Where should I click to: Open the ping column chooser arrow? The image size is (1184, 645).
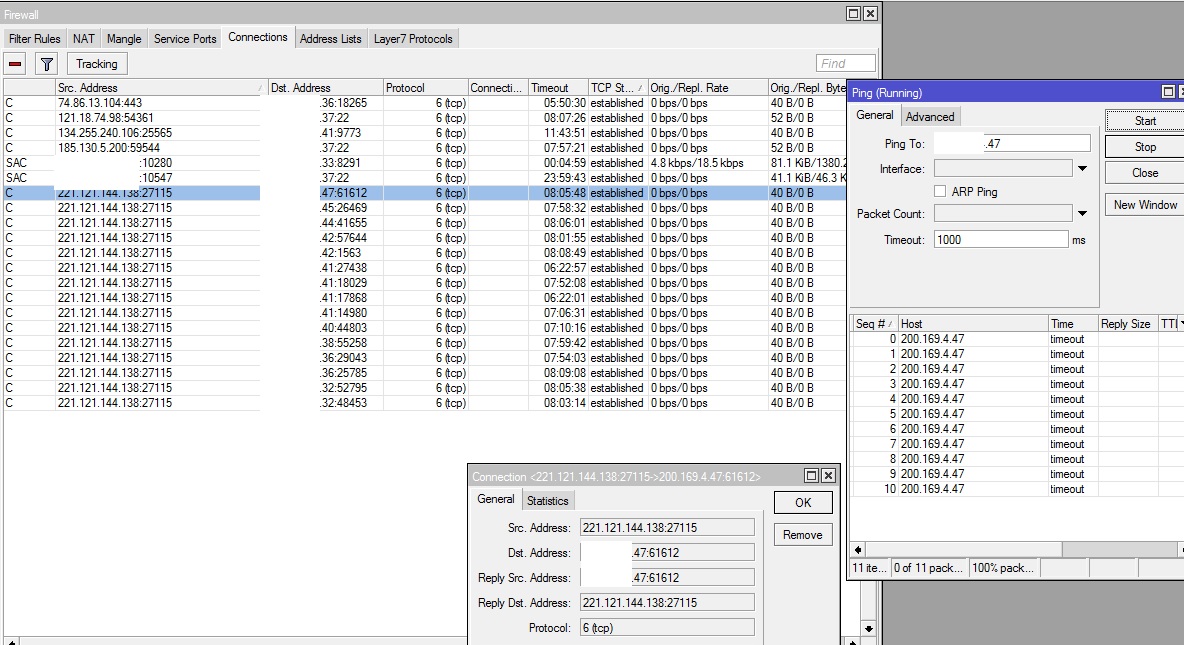click(x=1180, y=324)
